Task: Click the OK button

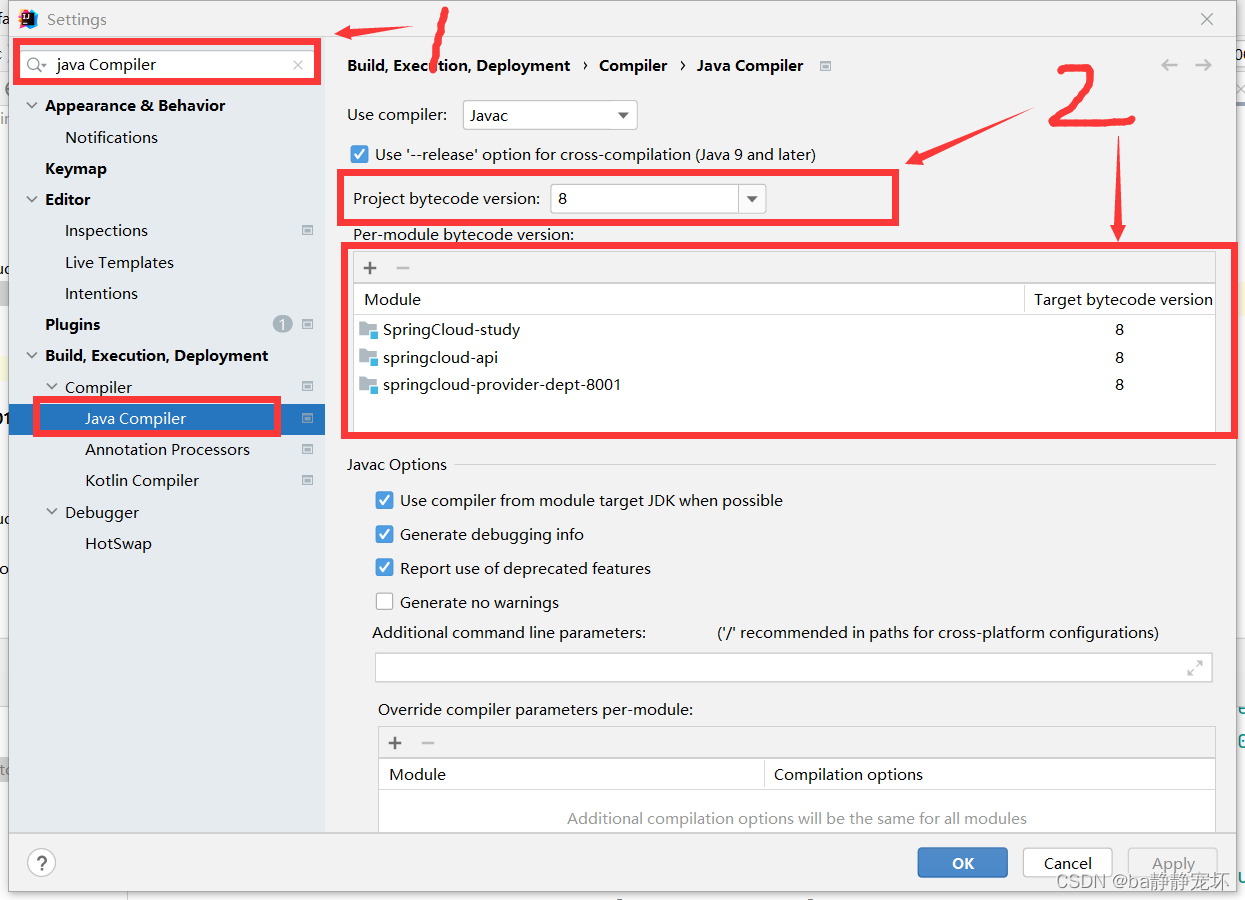Action: pos(961,862)
